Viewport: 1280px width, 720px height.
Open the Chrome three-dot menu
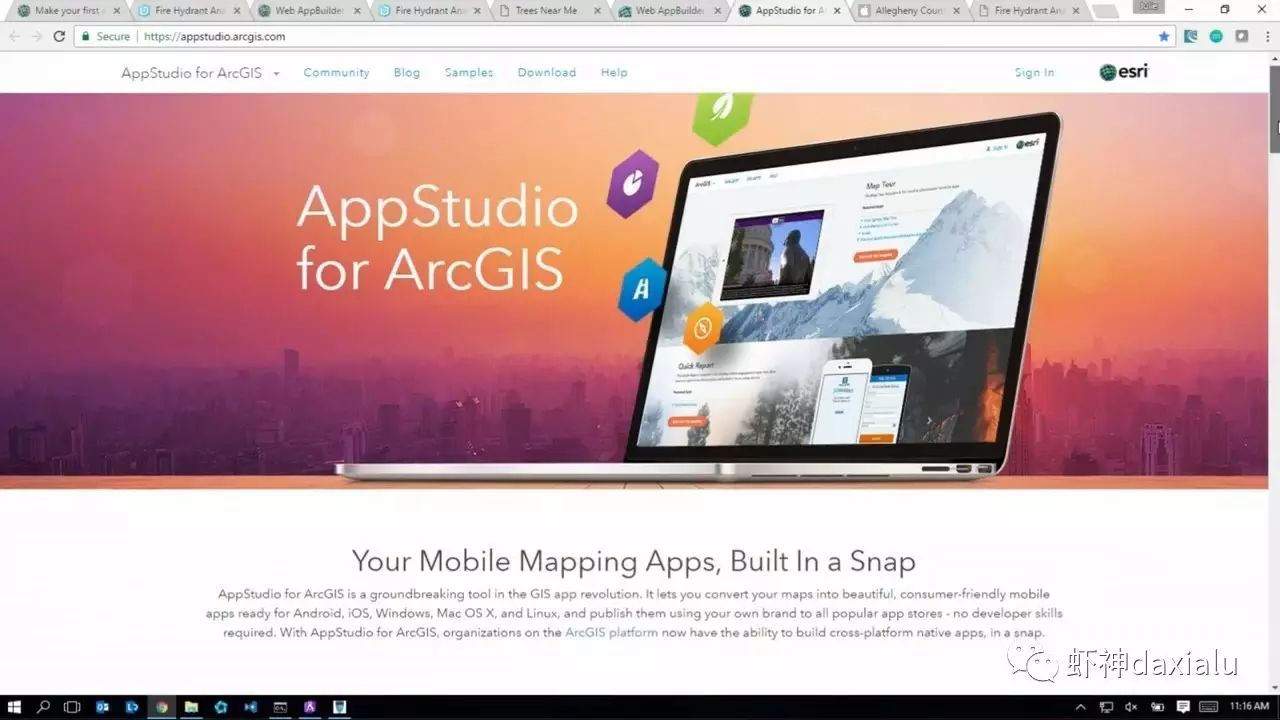(x=1266, y=36)
